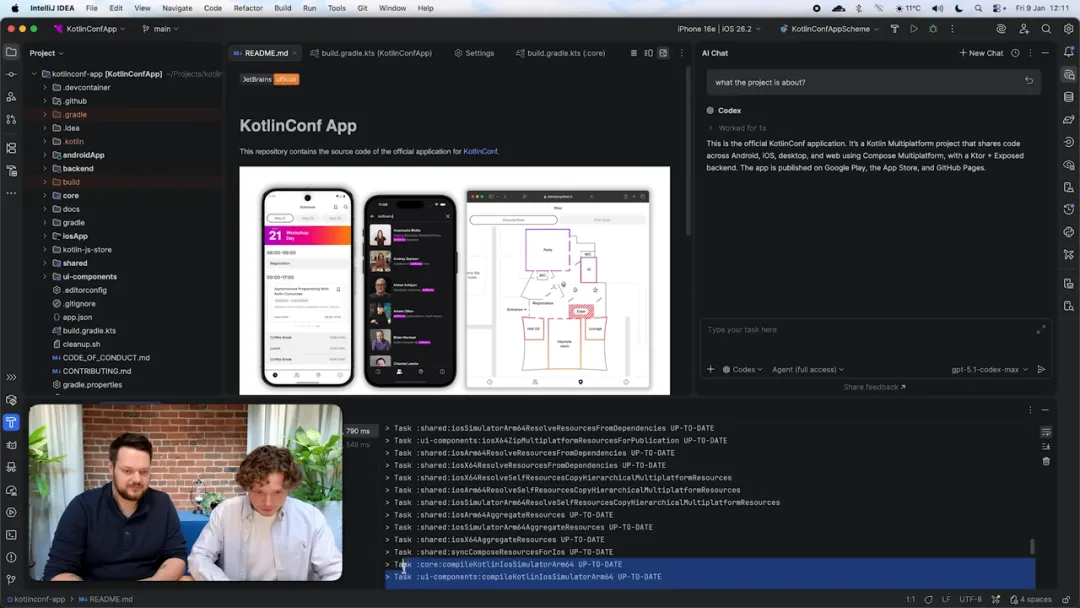This screenshot has width=1080, height=608.
Task: Expand the androidApp folder
Action: pos(45,155)
